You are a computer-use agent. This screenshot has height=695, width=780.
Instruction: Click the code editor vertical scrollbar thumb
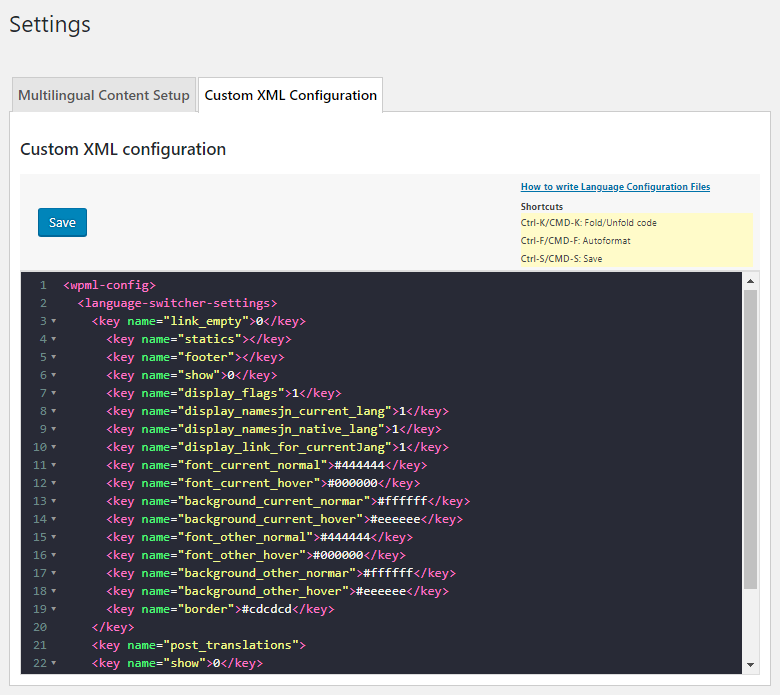[x=751, y=439]
